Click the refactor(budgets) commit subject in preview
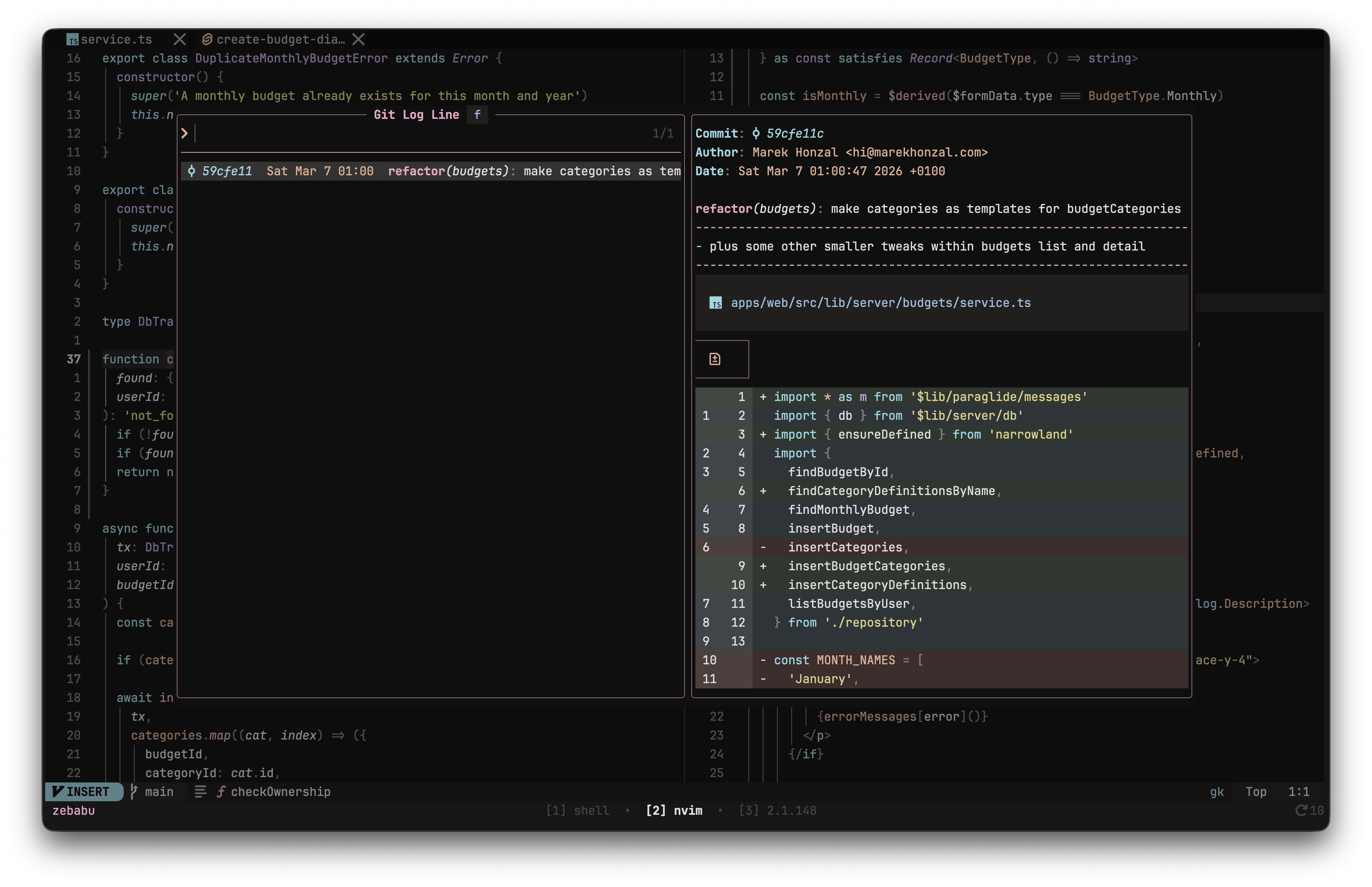 [938, 209]
